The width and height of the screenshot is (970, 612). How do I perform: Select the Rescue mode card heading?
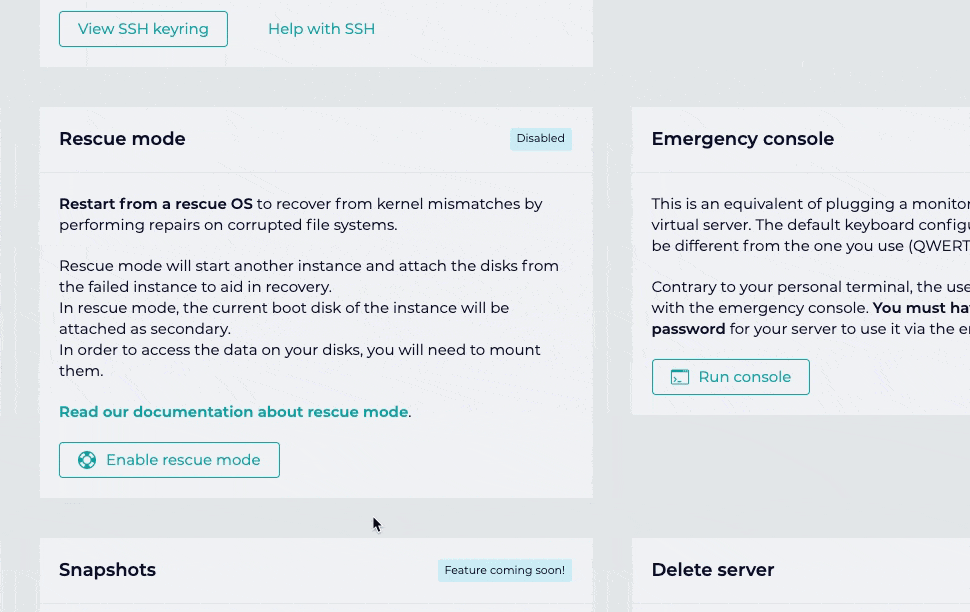click(x=122, y=139)
